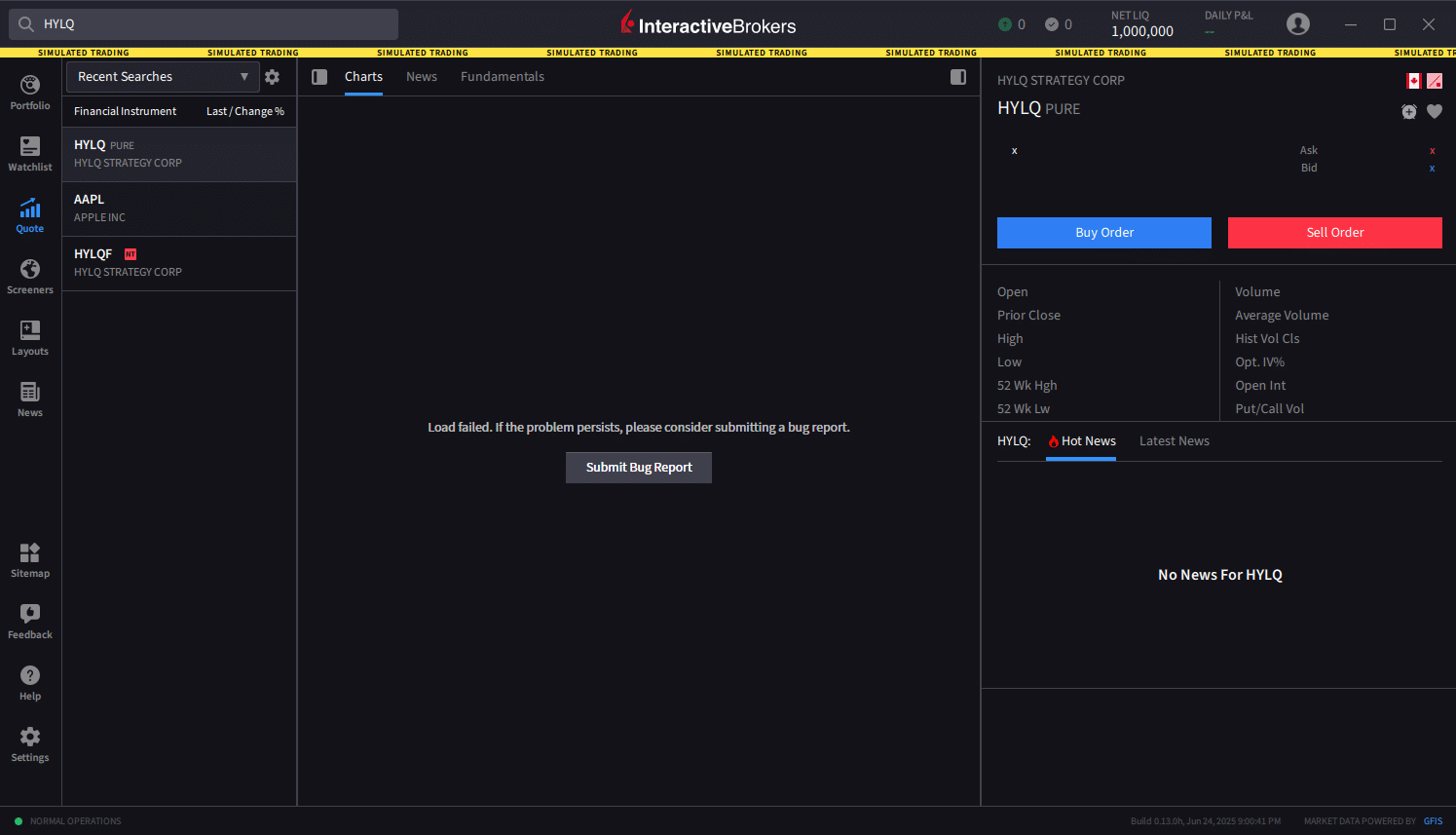Click the NET LIQ 1,000,000 value
1456x835 pixels.
[1142, 31]
